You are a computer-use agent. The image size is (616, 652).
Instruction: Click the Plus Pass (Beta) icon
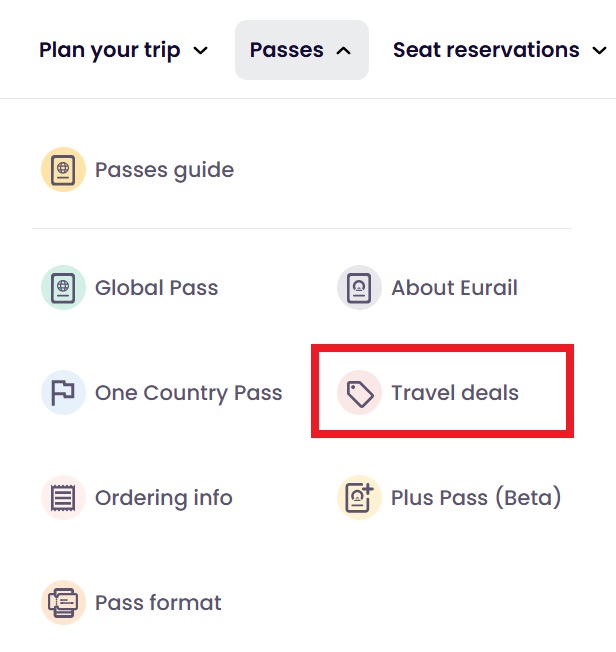click(359, 498)
